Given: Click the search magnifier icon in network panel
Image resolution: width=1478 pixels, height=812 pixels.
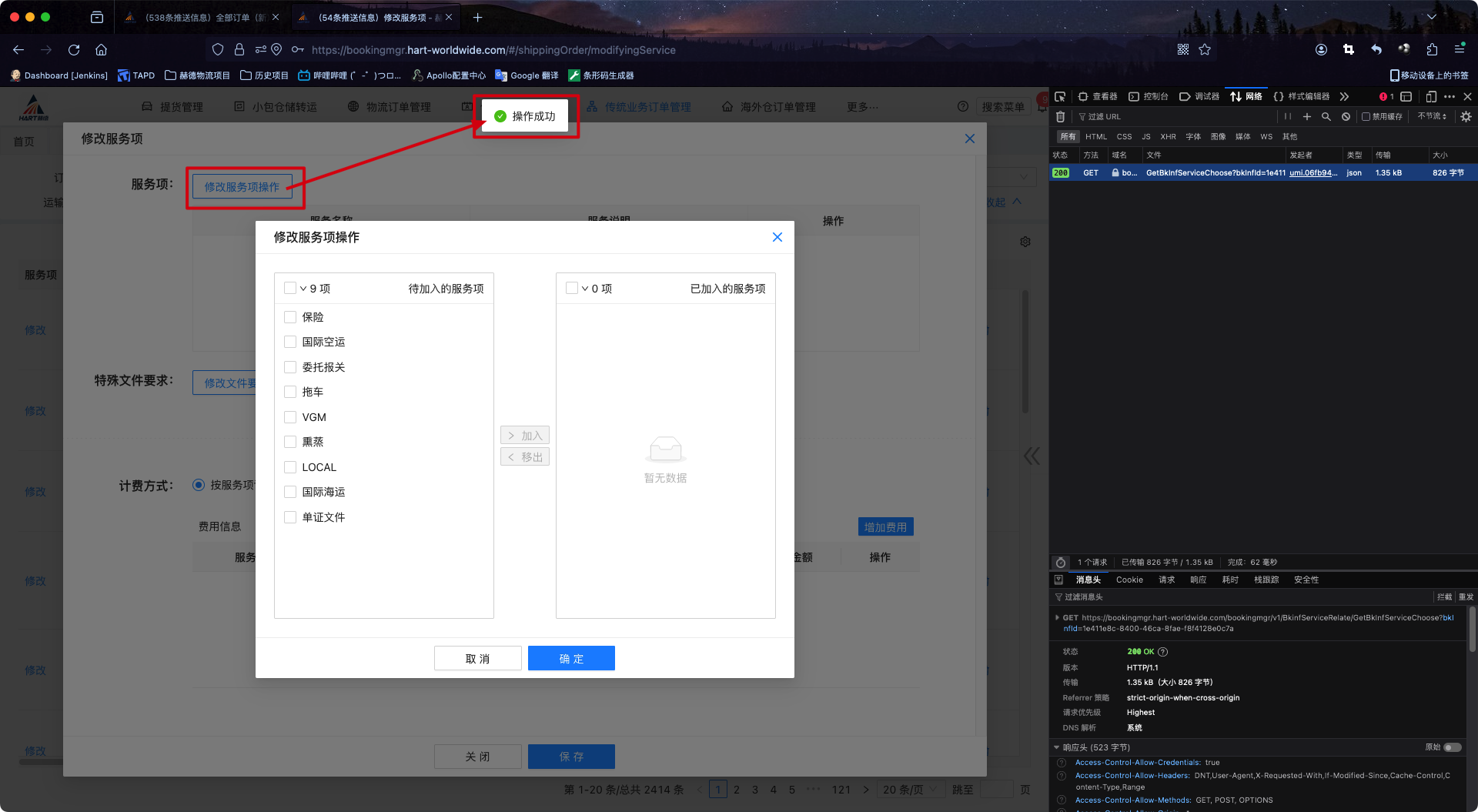Looking at the screenshot, I should click(1326, 117).
